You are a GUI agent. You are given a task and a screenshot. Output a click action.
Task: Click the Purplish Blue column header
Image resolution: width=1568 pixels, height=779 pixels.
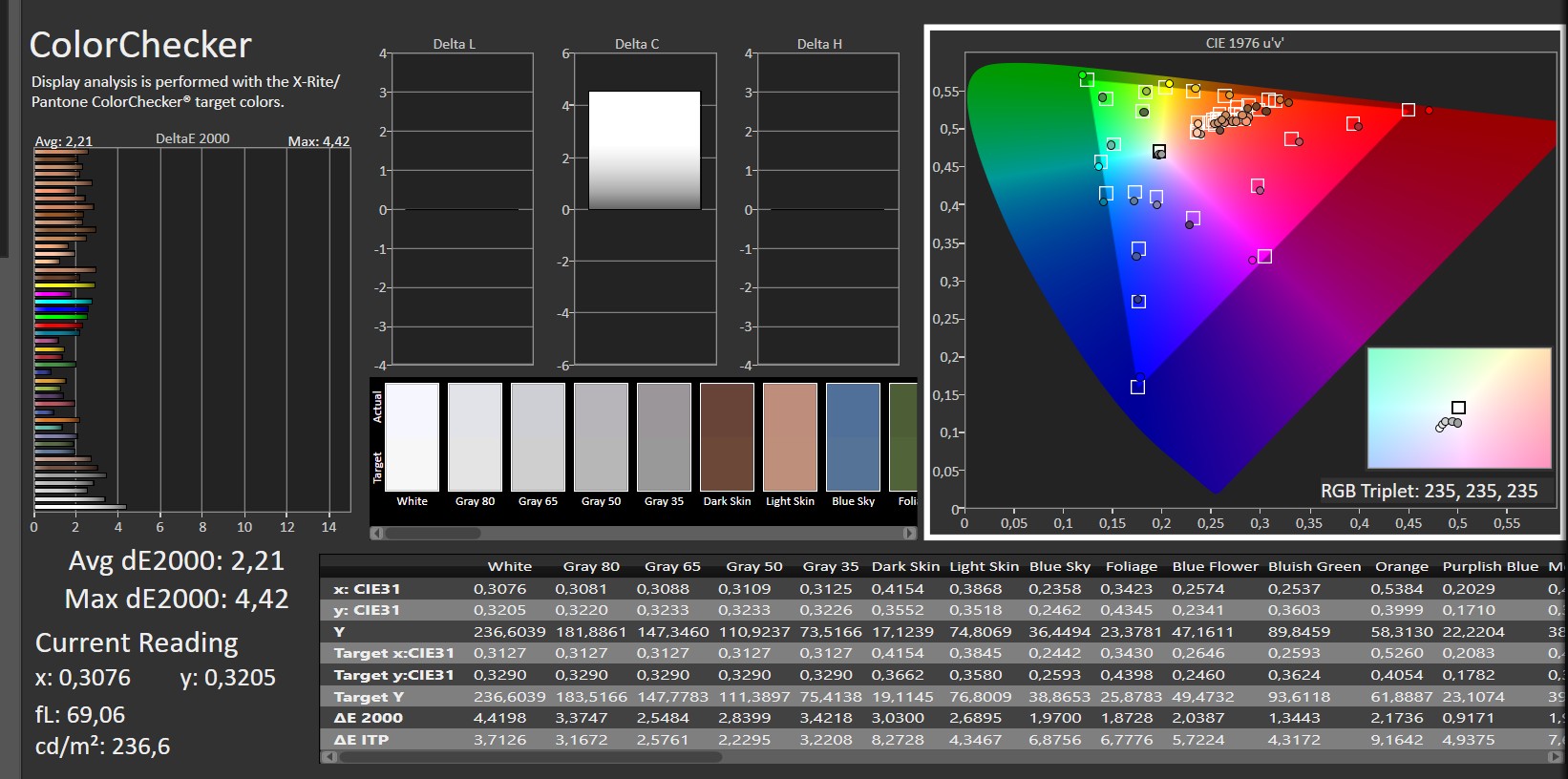(1490, 566)
